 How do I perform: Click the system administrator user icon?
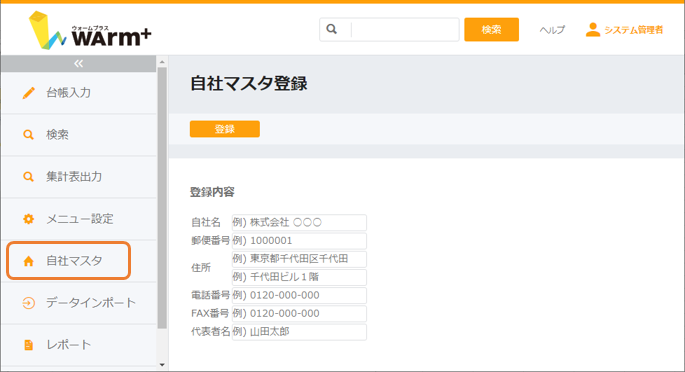pos(593,30)
